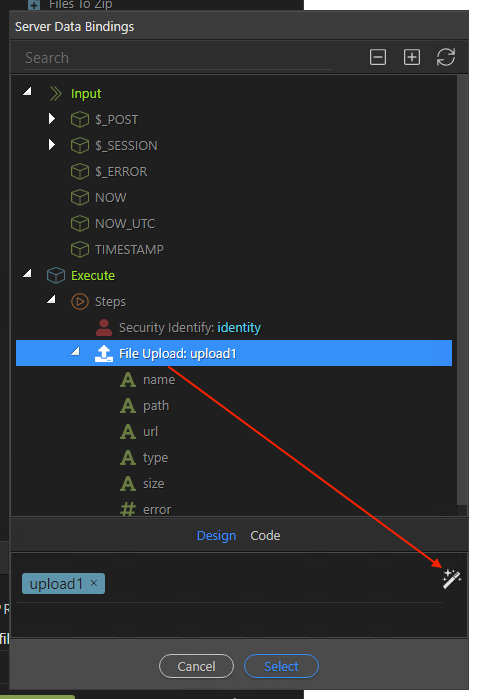Click the hash icon beside error
This screenshot has height=699, width=482.
[x=128, y=509]
